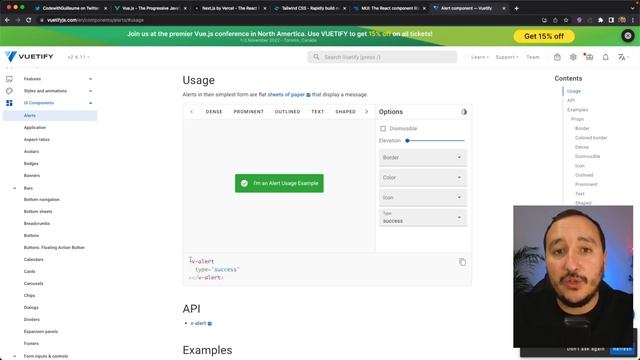Show previous usage tabs with left chevron
The width and height of the screenshot is (640, 360).
[192, 111]
